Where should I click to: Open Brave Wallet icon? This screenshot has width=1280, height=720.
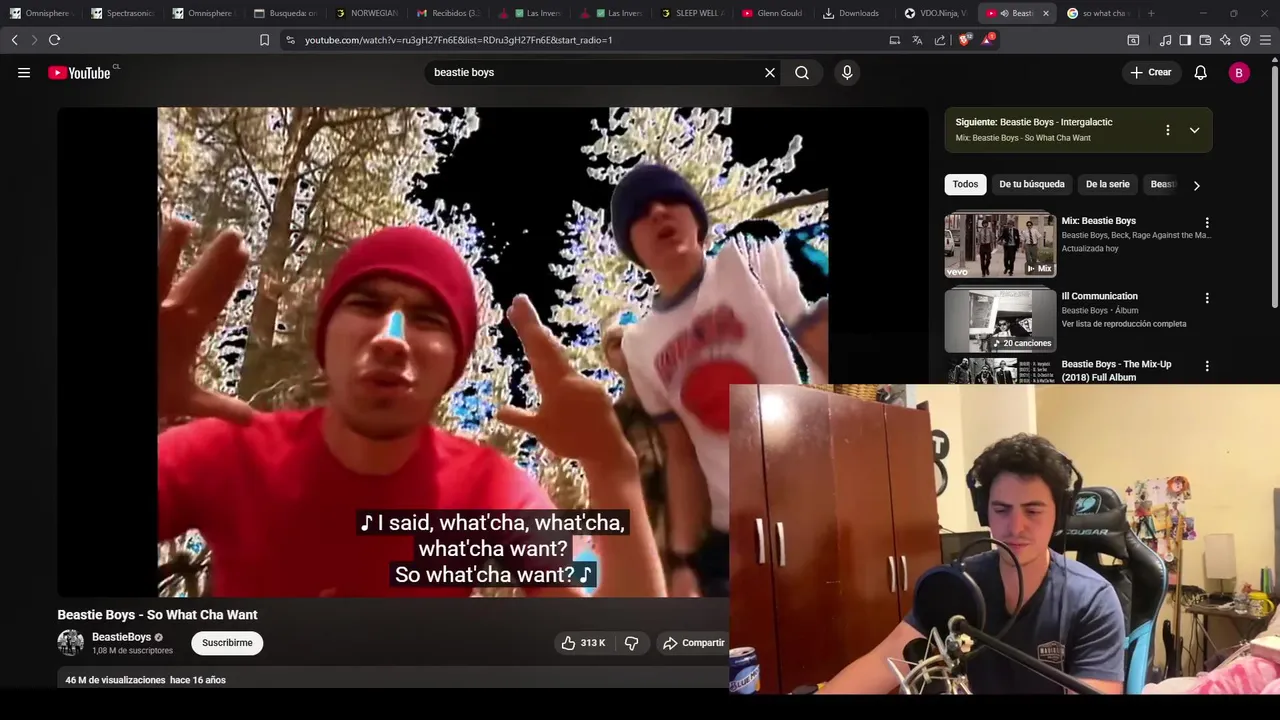tap(1205, 40)
